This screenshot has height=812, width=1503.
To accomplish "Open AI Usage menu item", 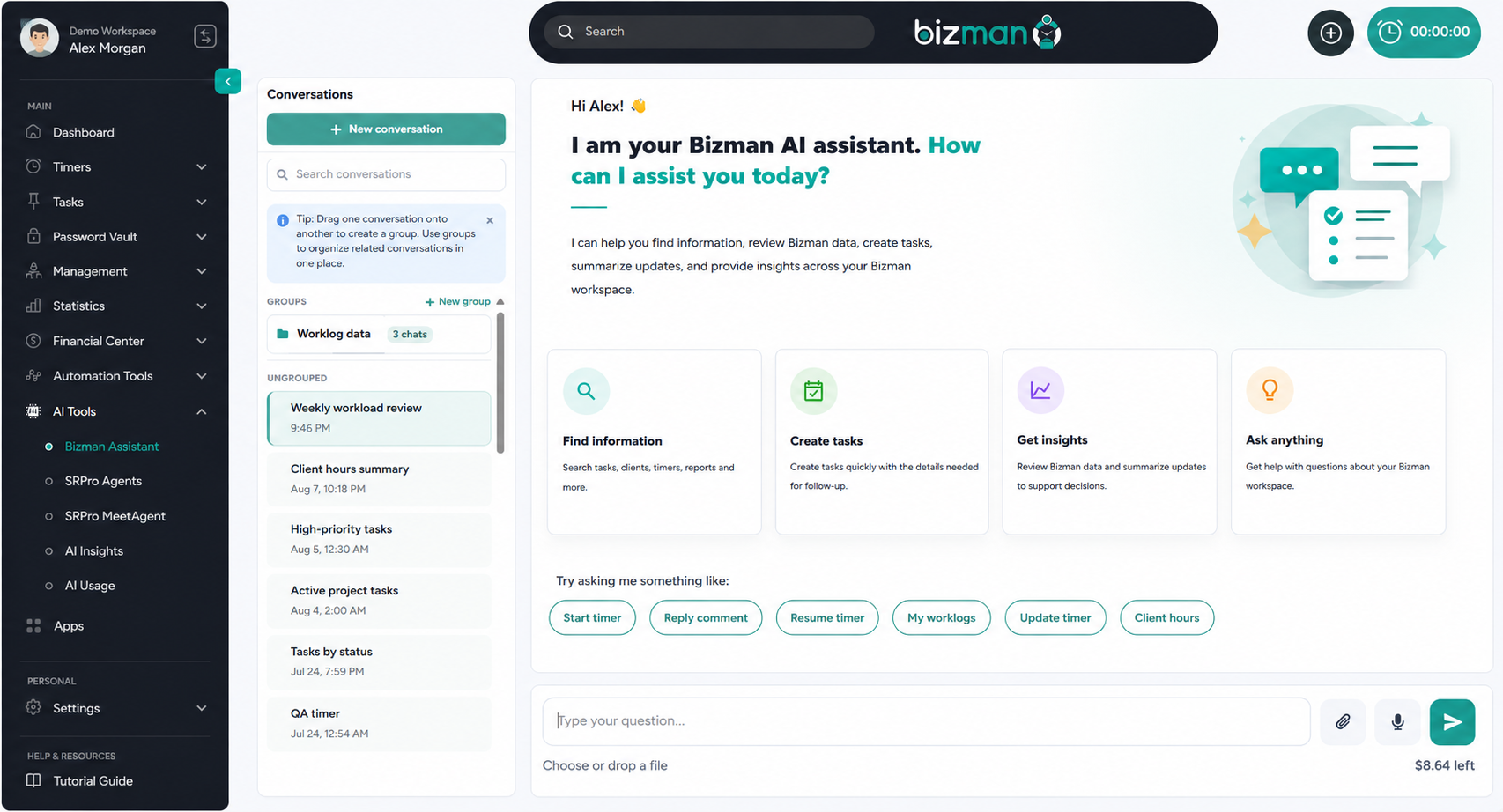I will pyautogui.click(x=90, y=586).
